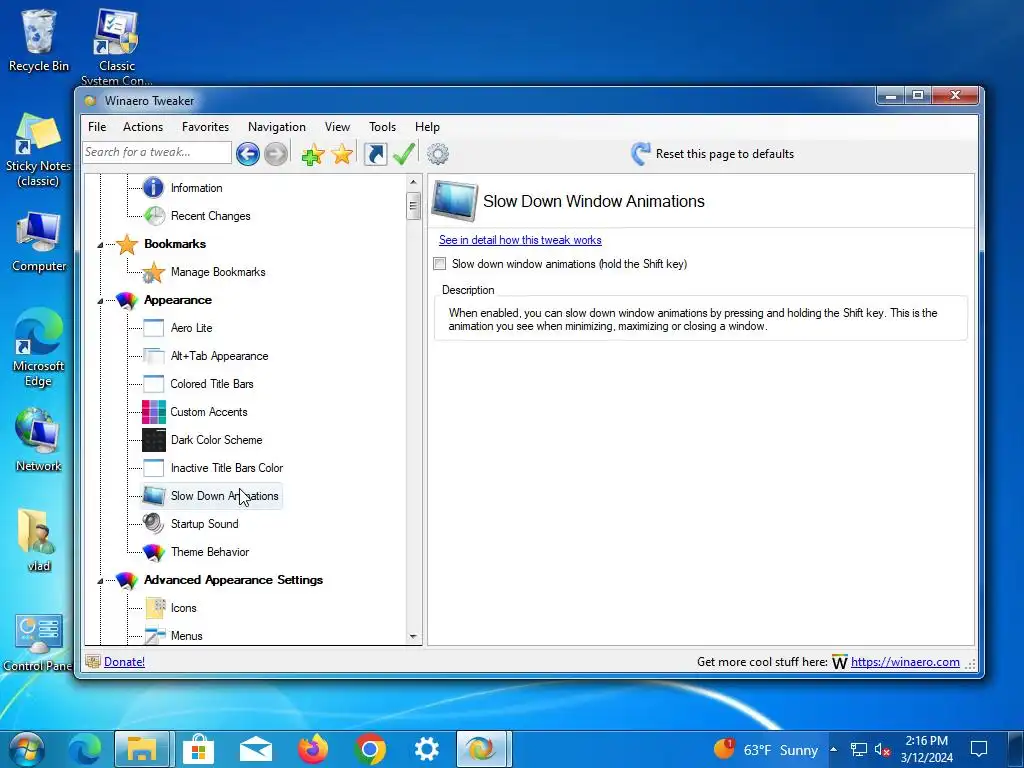Viewport: 1024px width, 768px height.
Task: Click the blue Back navigation arrow
Action: (x=248, y=154)
